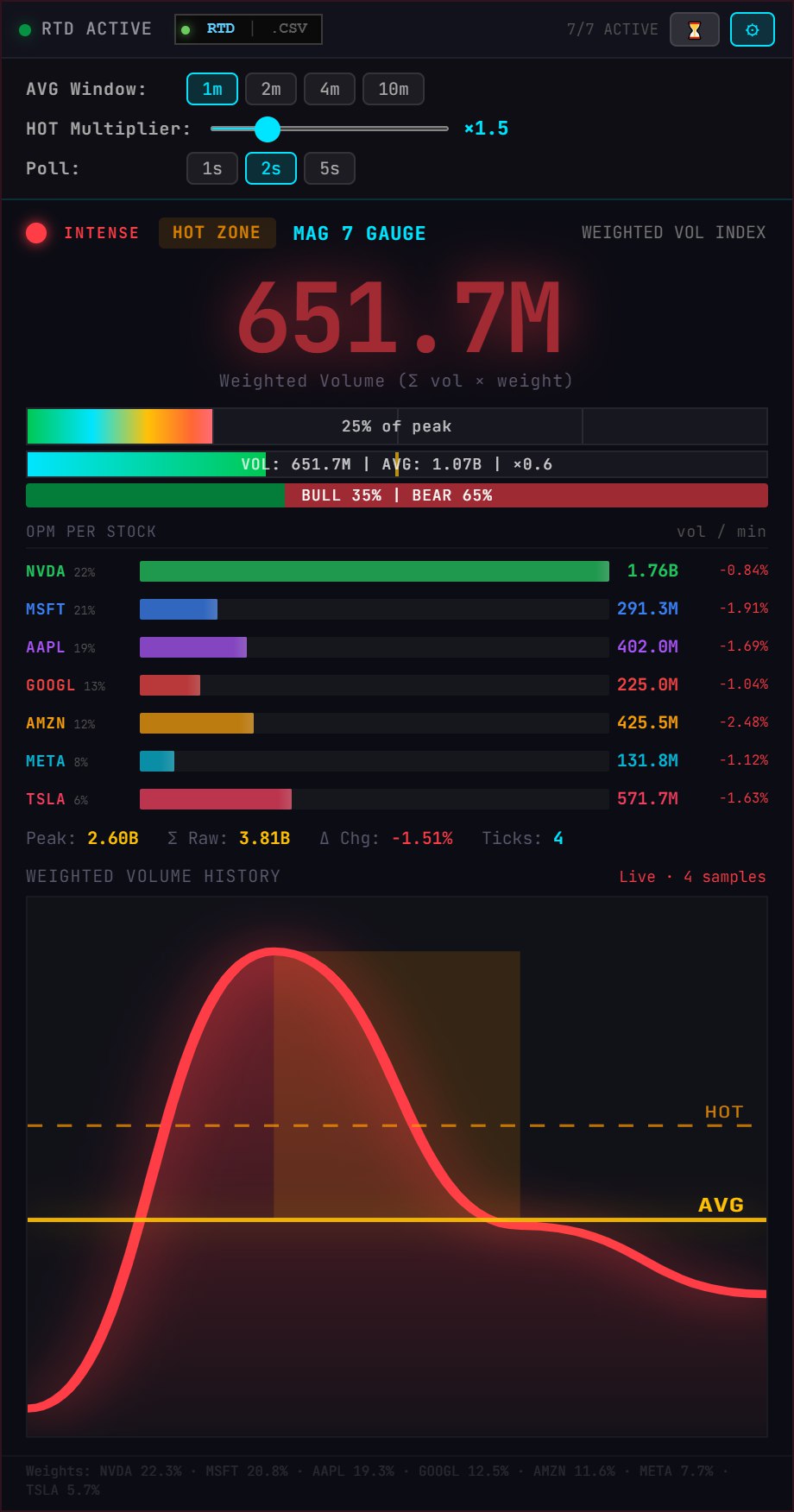Click the NVDA volume bar
Screen dimensions: 794x1512
point(374,571)
